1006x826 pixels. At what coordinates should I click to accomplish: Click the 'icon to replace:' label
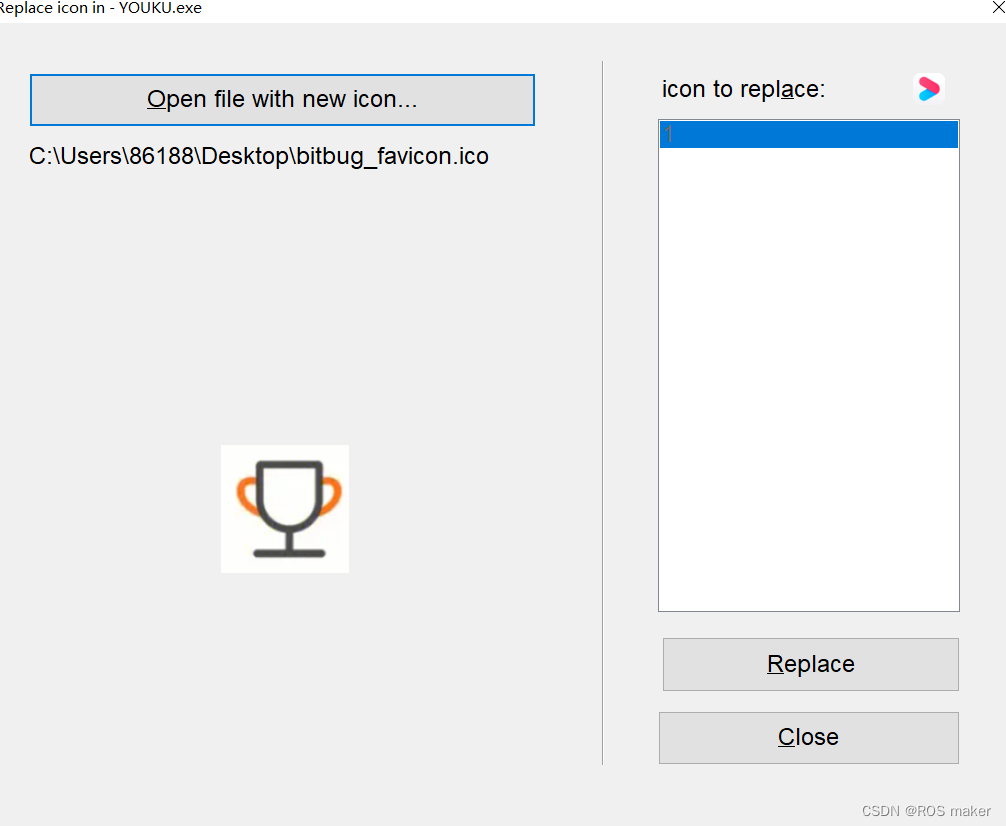744,89
